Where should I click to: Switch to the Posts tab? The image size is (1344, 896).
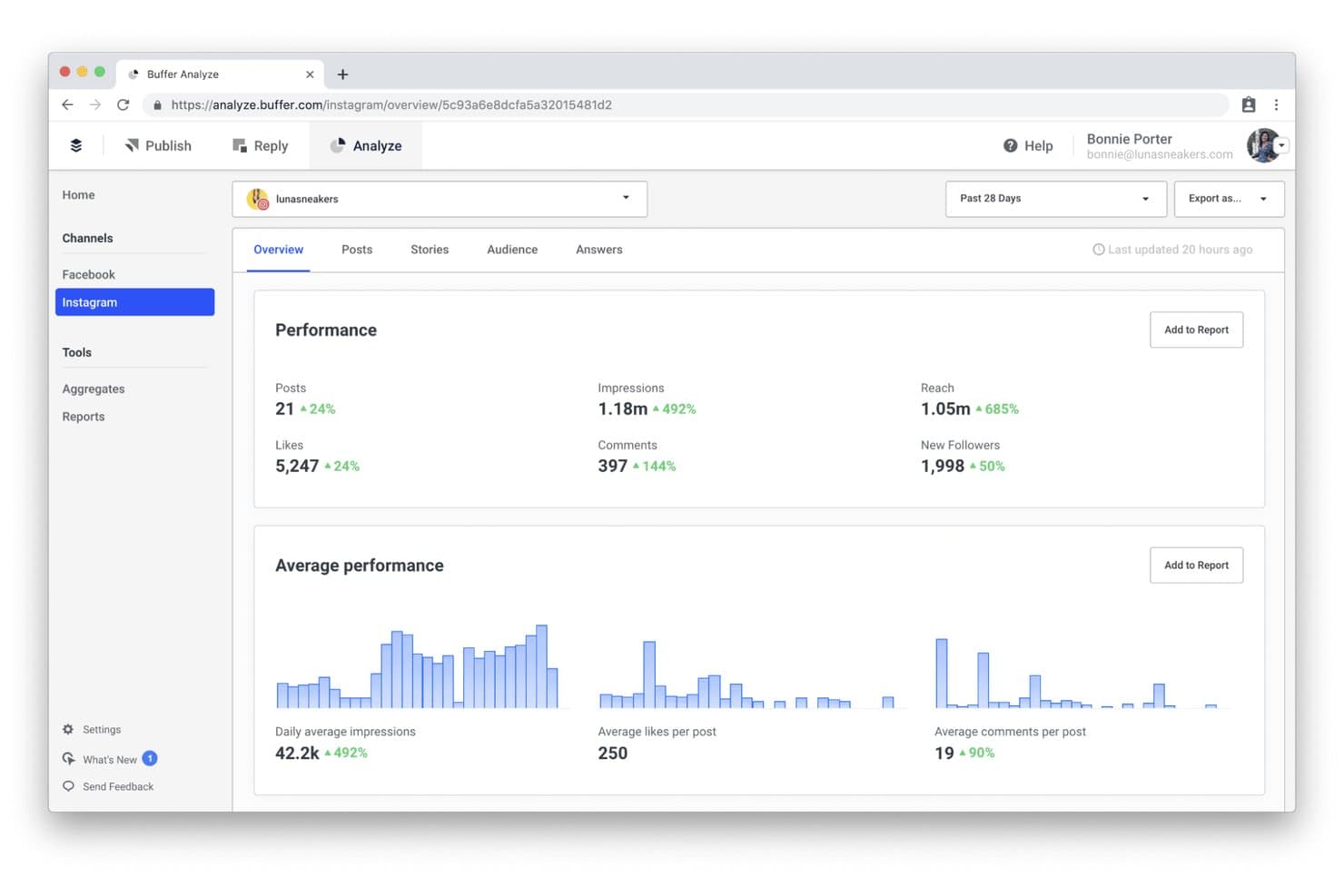click(357, 250)
